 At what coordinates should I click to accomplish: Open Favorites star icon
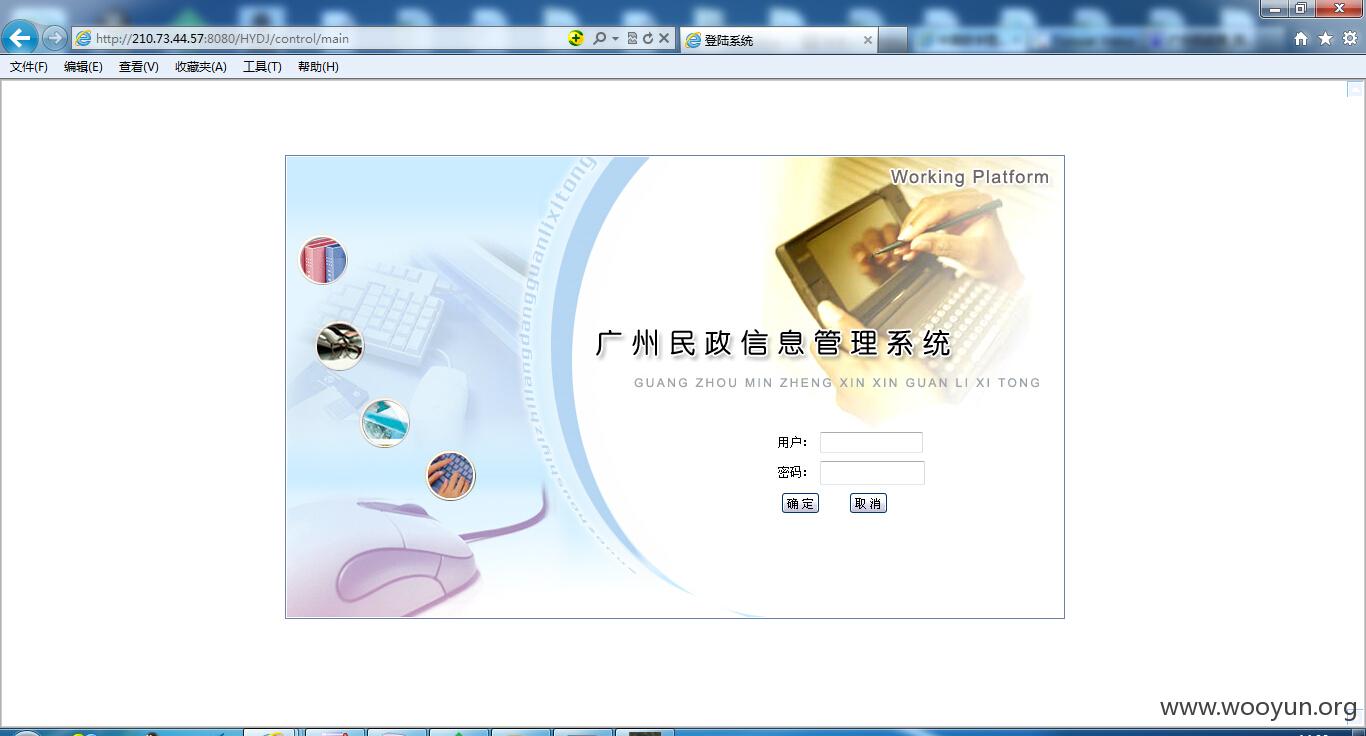[1325, 38]
